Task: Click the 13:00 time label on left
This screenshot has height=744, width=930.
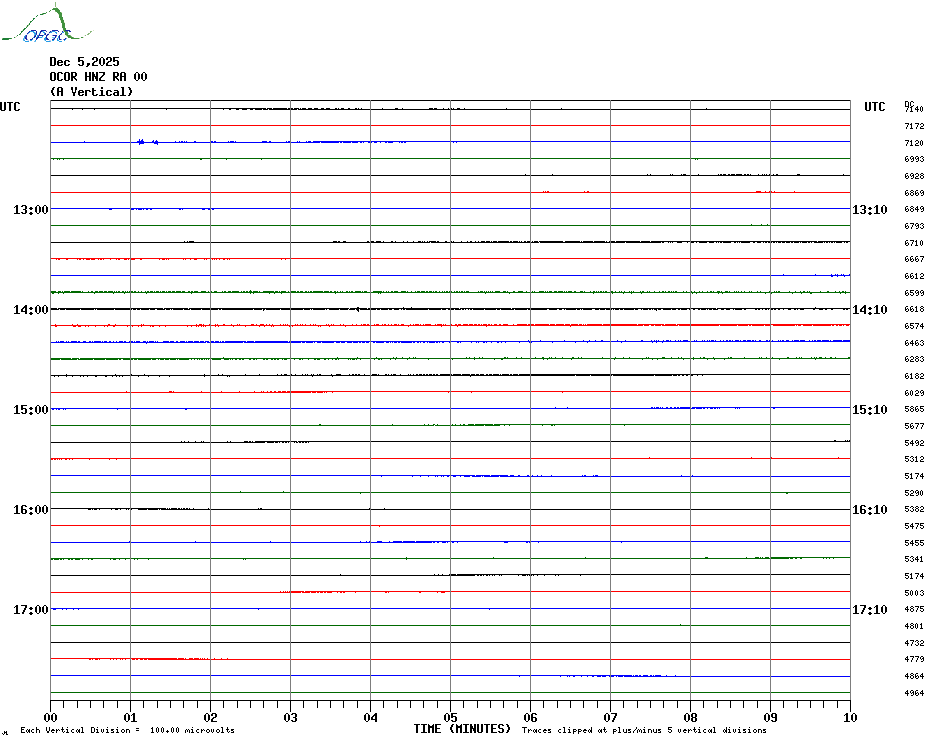Action: click(x=30, y=210)
